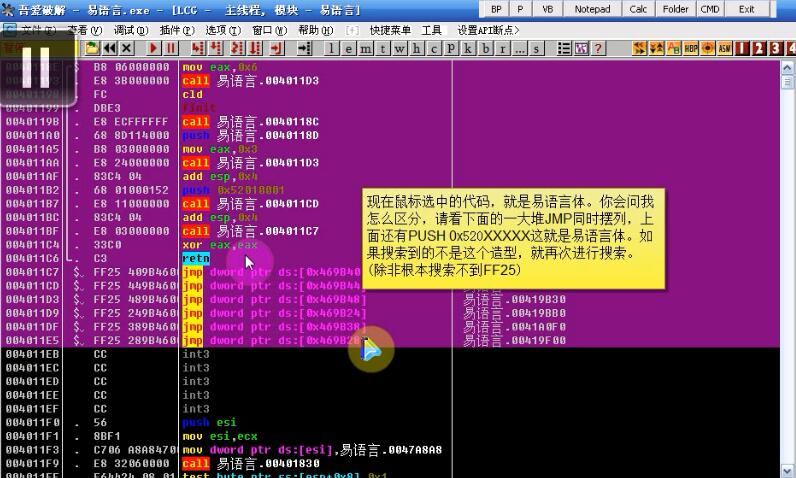Click the red question mark help icon
Screen dimensions: 796x478
coord(599,48)
